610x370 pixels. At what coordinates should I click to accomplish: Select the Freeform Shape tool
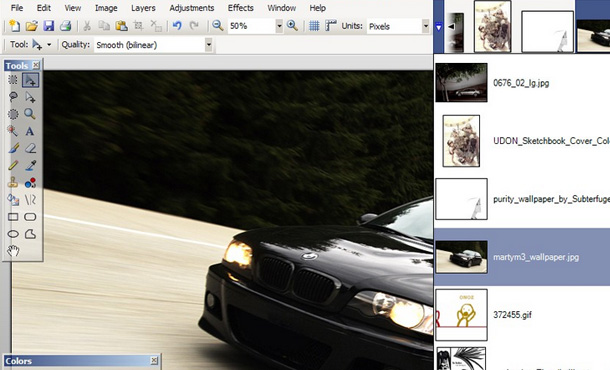pyautogui.click(x=30, y=234)
